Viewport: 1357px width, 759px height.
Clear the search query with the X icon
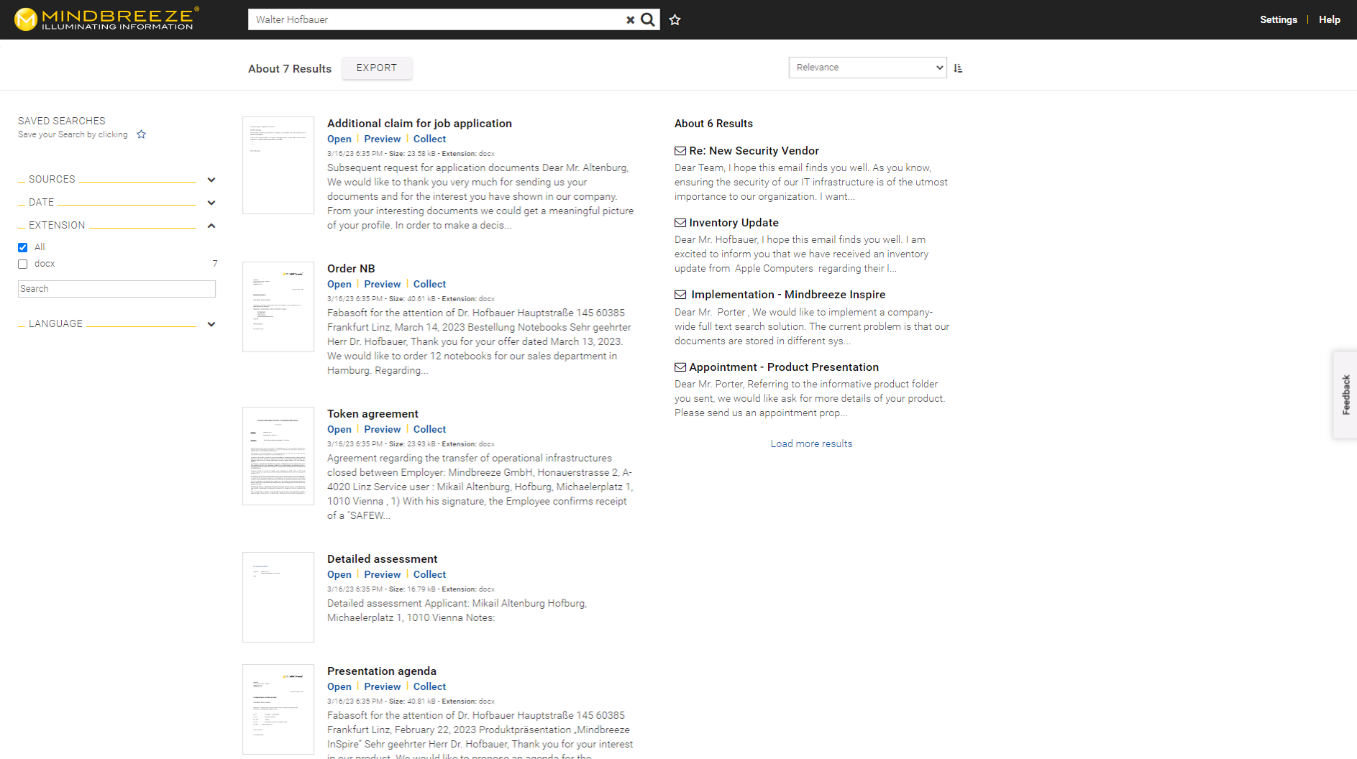pyautogui.click(x=630, y=20)
